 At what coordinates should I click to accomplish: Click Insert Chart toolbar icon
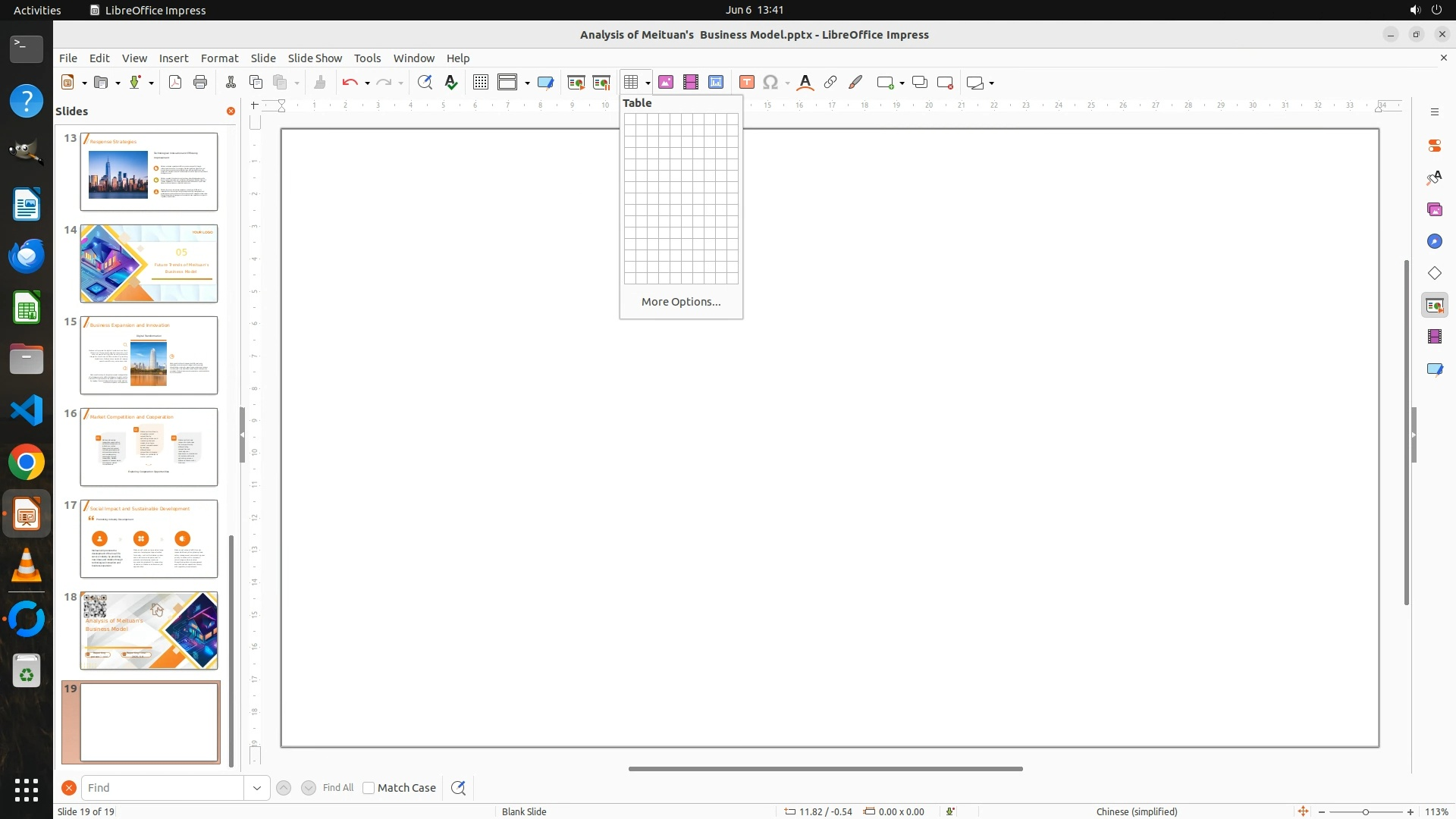pos(716,83)
